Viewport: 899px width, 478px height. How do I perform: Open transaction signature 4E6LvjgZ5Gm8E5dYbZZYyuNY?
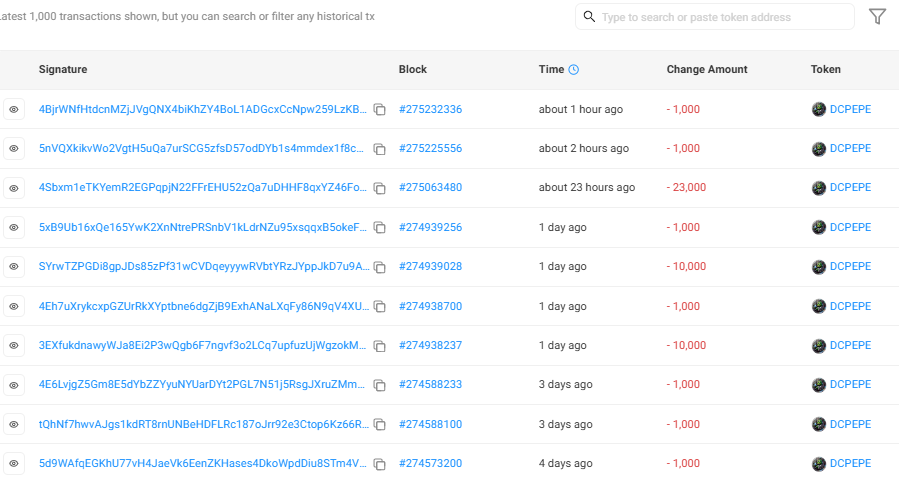(x=202, y=384)
